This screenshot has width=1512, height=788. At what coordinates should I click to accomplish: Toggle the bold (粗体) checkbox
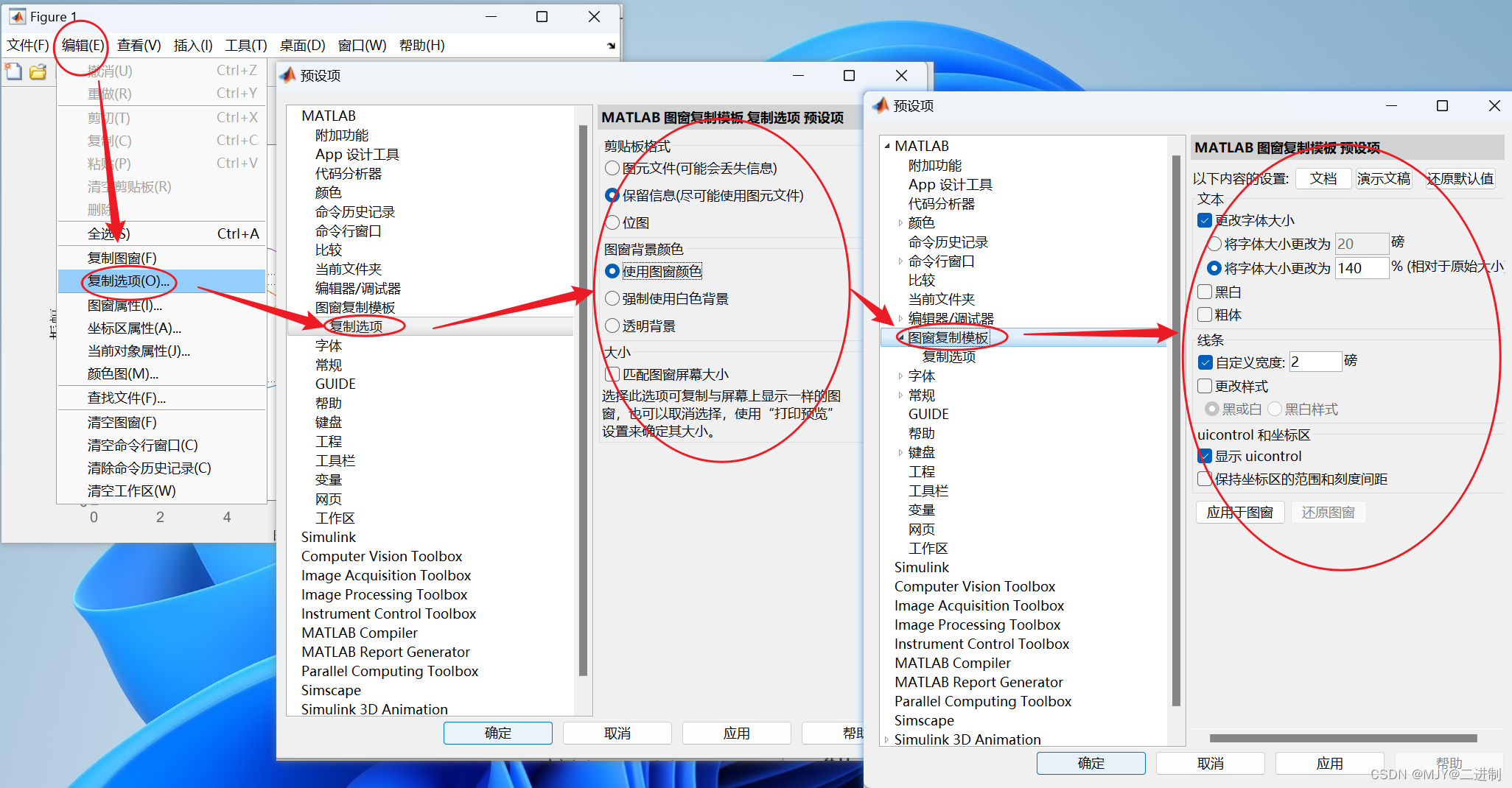pyautogui.click(x=1205, y=314)
